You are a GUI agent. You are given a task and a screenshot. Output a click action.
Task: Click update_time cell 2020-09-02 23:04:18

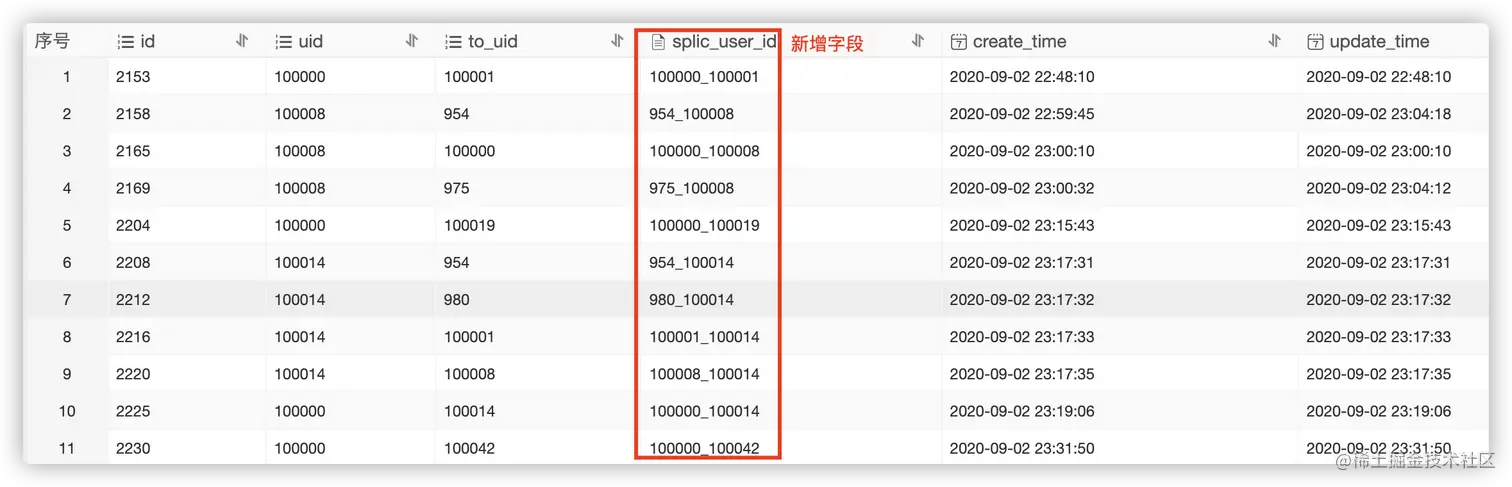pos(1378,114)
